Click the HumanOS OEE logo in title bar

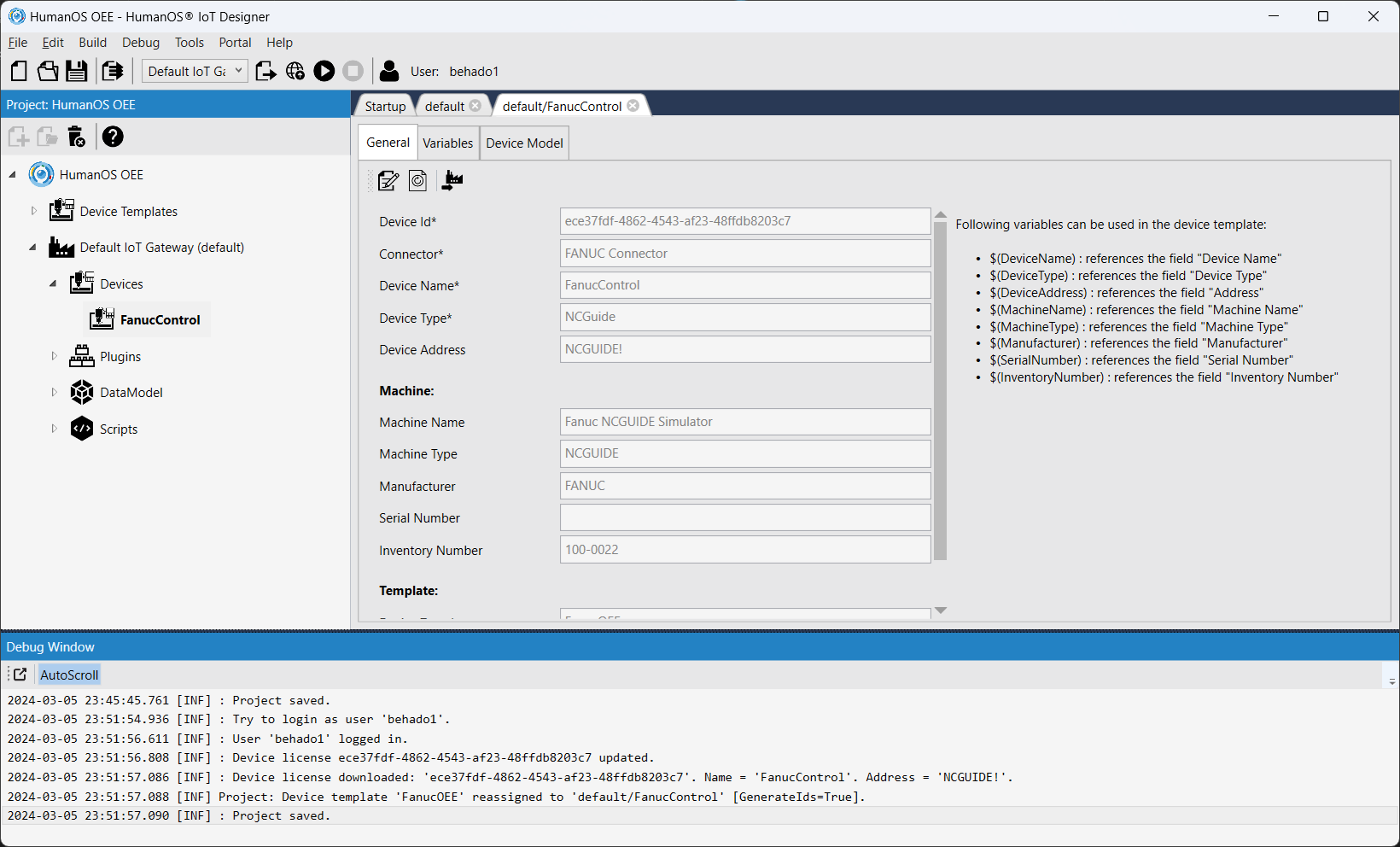click(16, 16)
